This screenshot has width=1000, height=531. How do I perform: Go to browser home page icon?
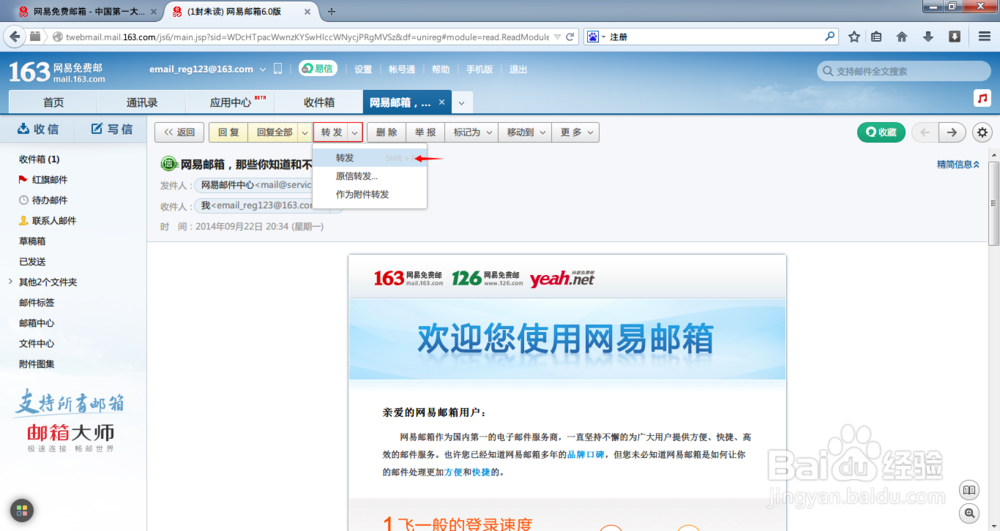point(902,37)
